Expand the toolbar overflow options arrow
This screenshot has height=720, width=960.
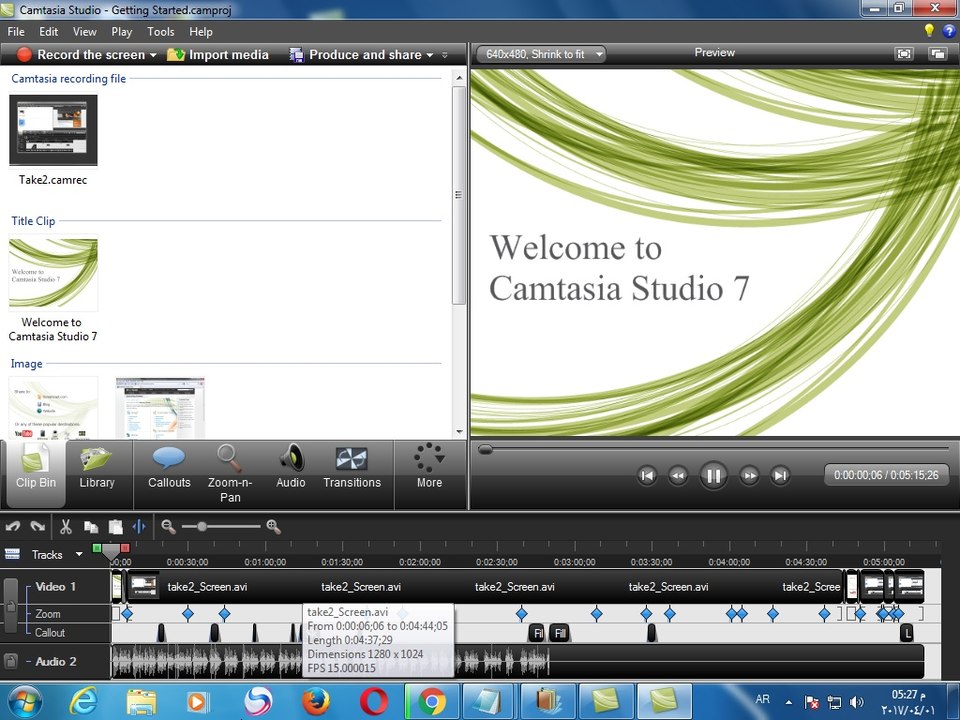pyautogui.click(x=444, y=55)
